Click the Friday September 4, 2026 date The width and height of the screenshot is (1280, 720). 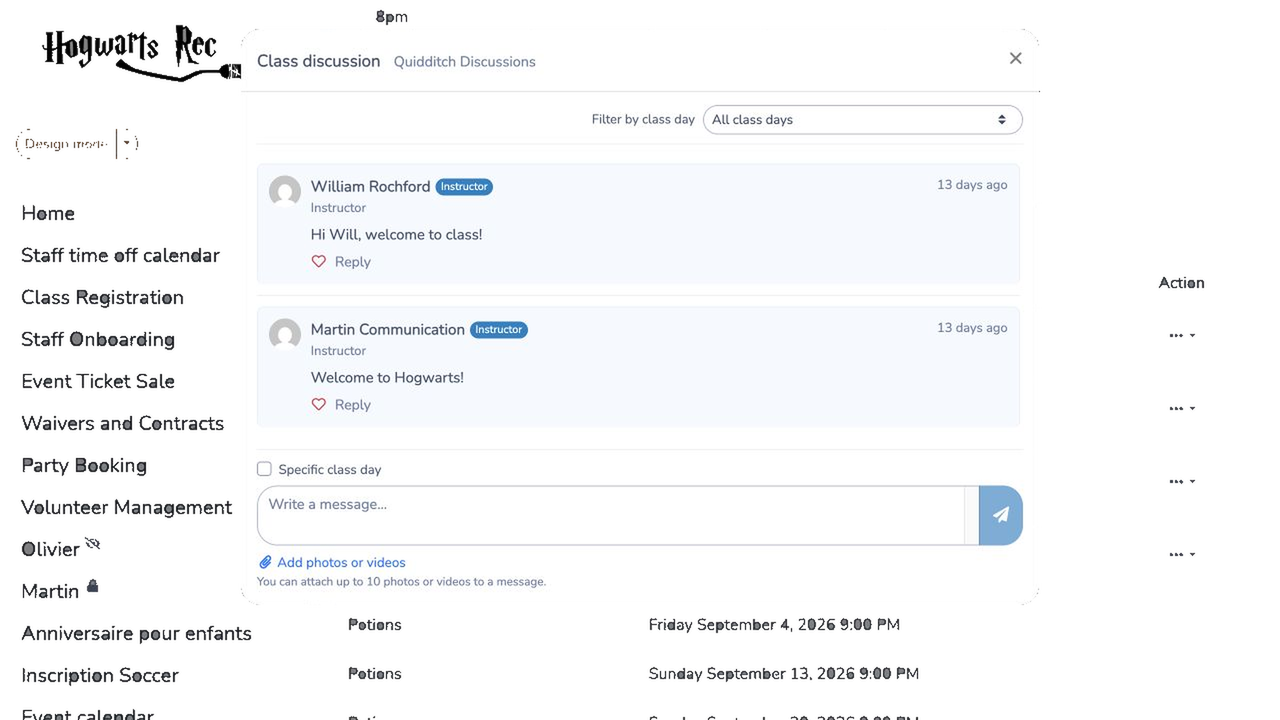coord(774,625)
